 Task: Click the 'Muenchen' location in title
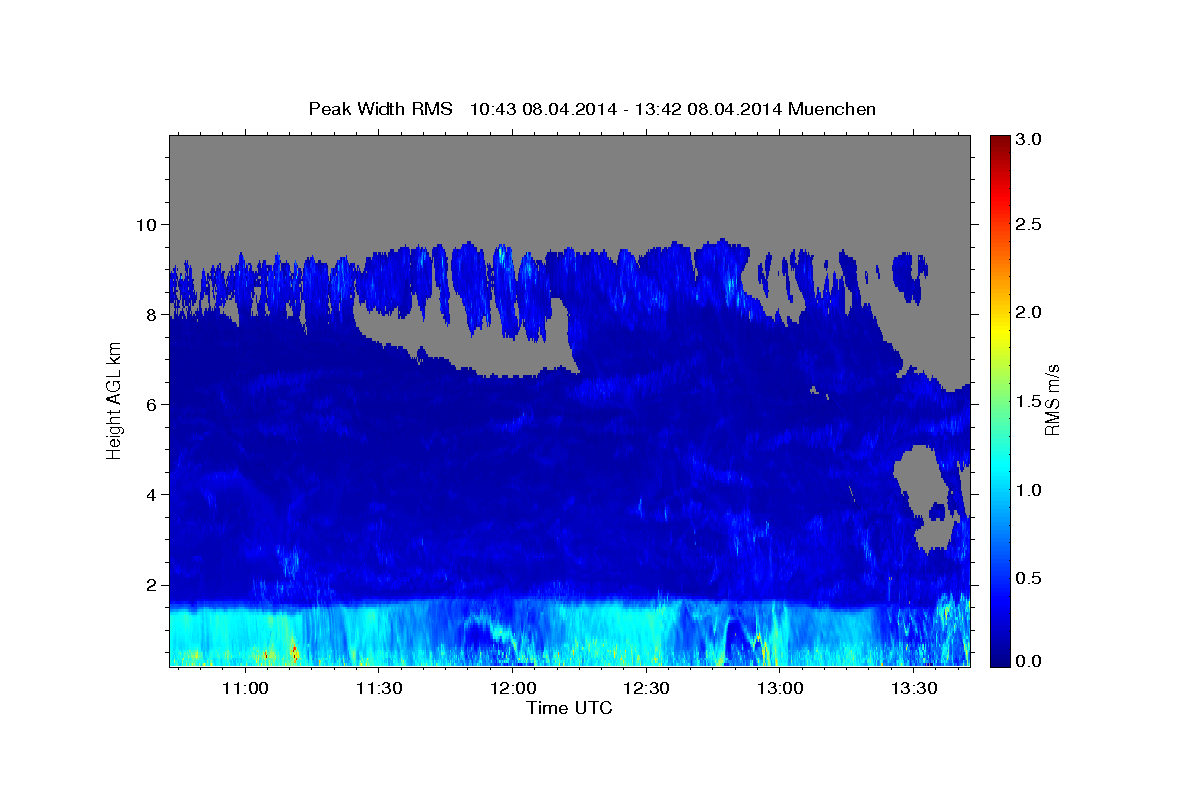tap(832, 109)
